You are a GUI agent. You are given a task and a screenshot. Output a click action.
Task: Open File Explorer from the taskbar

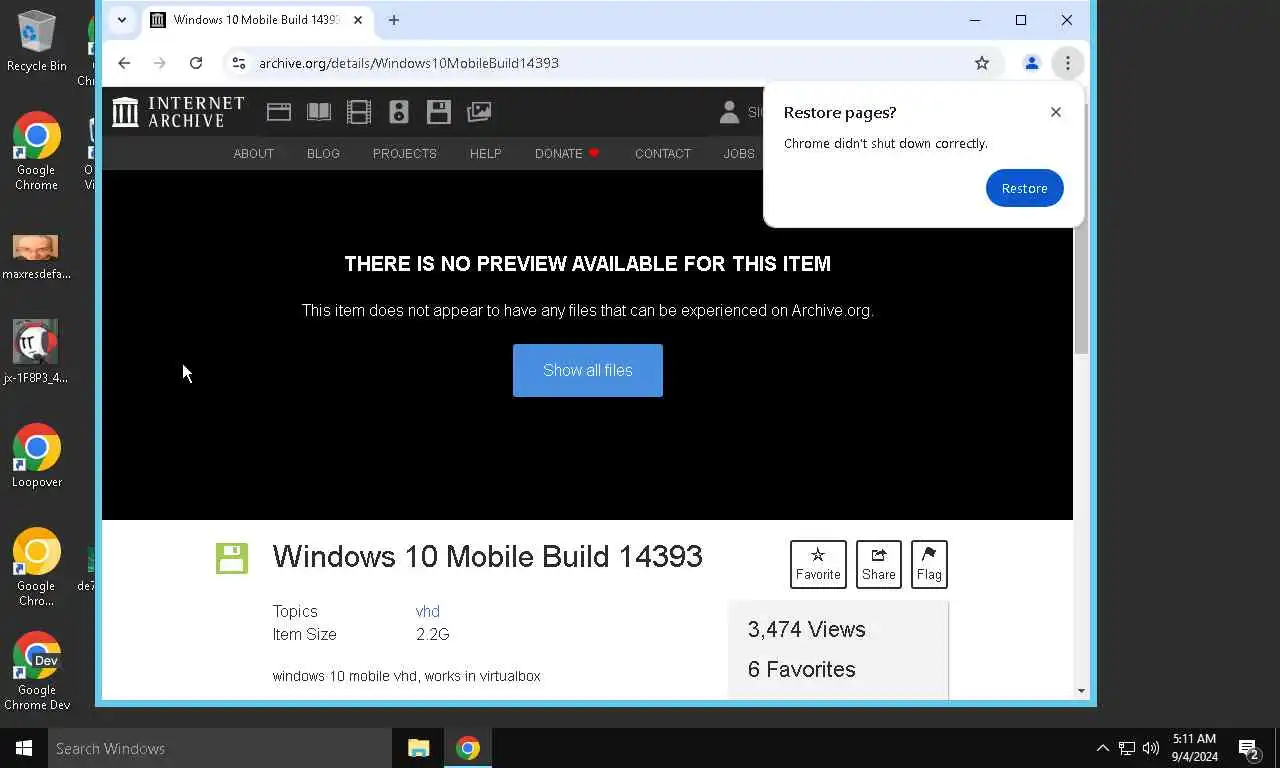pos(419,748)
